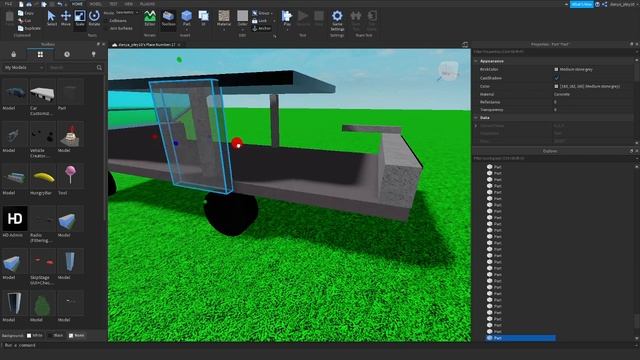Click the Group button
The height and width of the screenshot is (360, 640).
point(262,13)
